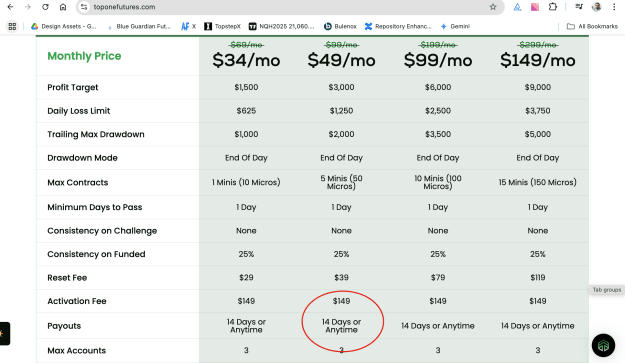Open the blue triangle extension icon
Screen dimensions: 625x363
(x=517, y=7)
